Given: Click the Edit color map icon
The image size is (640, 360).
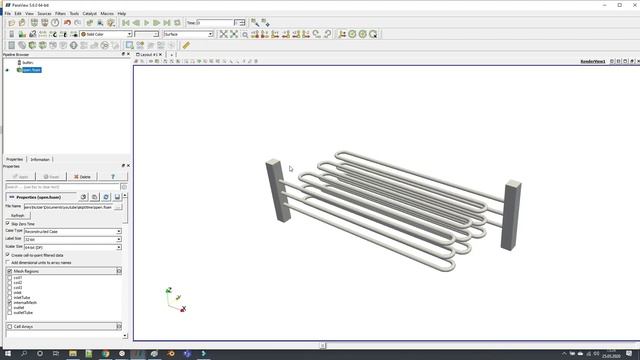Looking at the screenshot, I should pyautogui.click(x=22, y=34).
